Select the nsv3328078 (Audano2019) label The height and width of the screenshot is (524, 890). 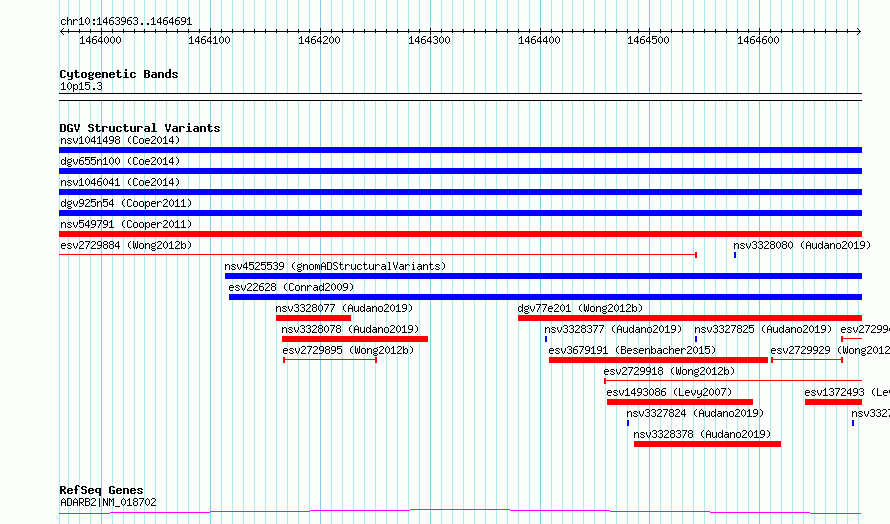coord(350,329)
